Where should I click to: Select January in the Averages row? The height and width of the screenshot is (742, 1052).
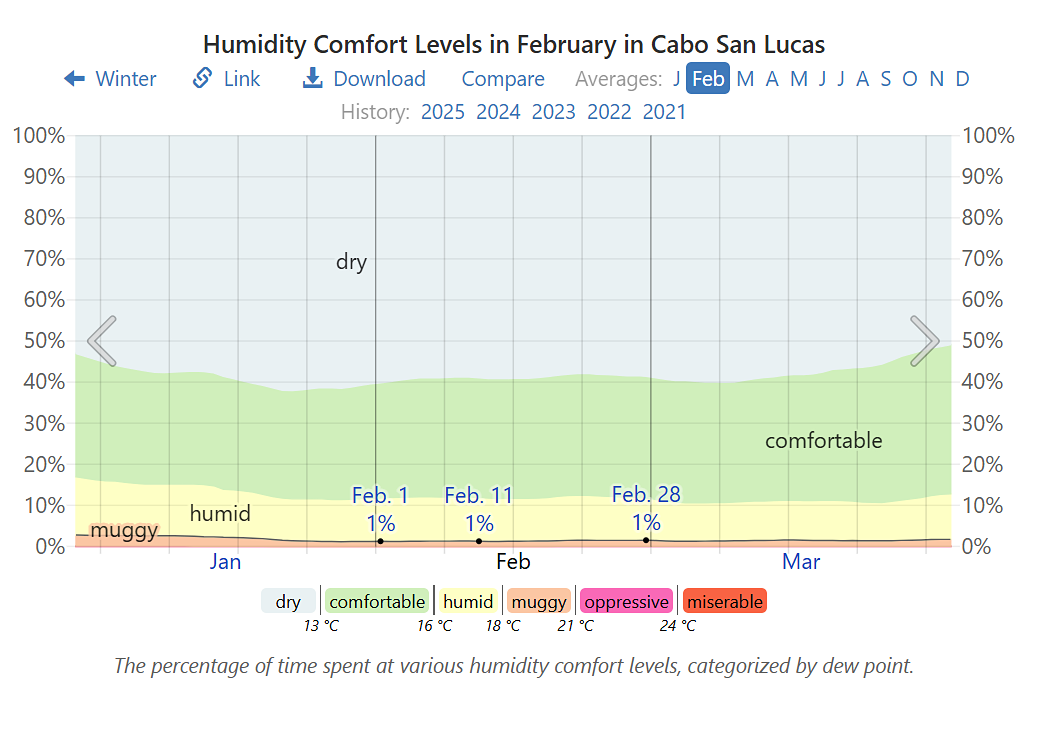click(x=676, y=78)
